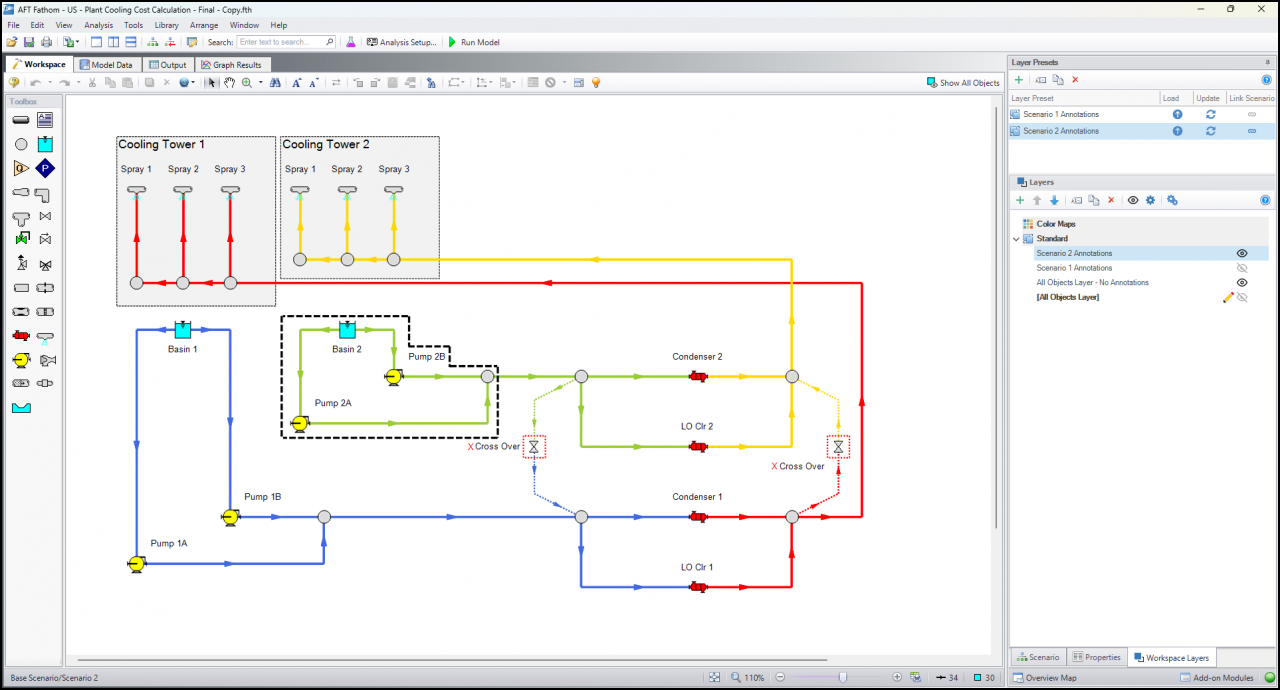Image resolution: width=1280 pixels, height=690 pixels.
Task: Activate the Selection arrow tool
Action: 212,83
